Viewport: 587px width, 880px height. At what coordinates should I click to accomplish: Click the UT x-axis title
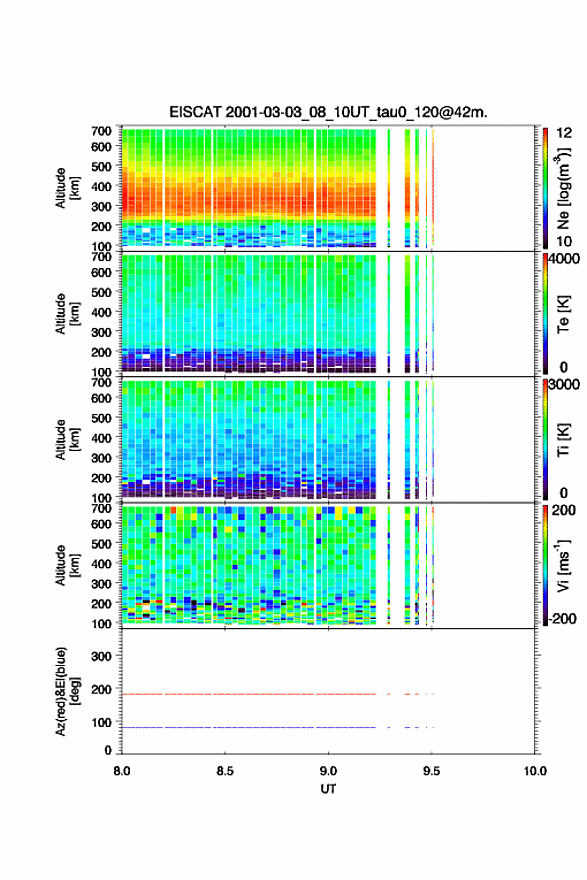[328, 789]
